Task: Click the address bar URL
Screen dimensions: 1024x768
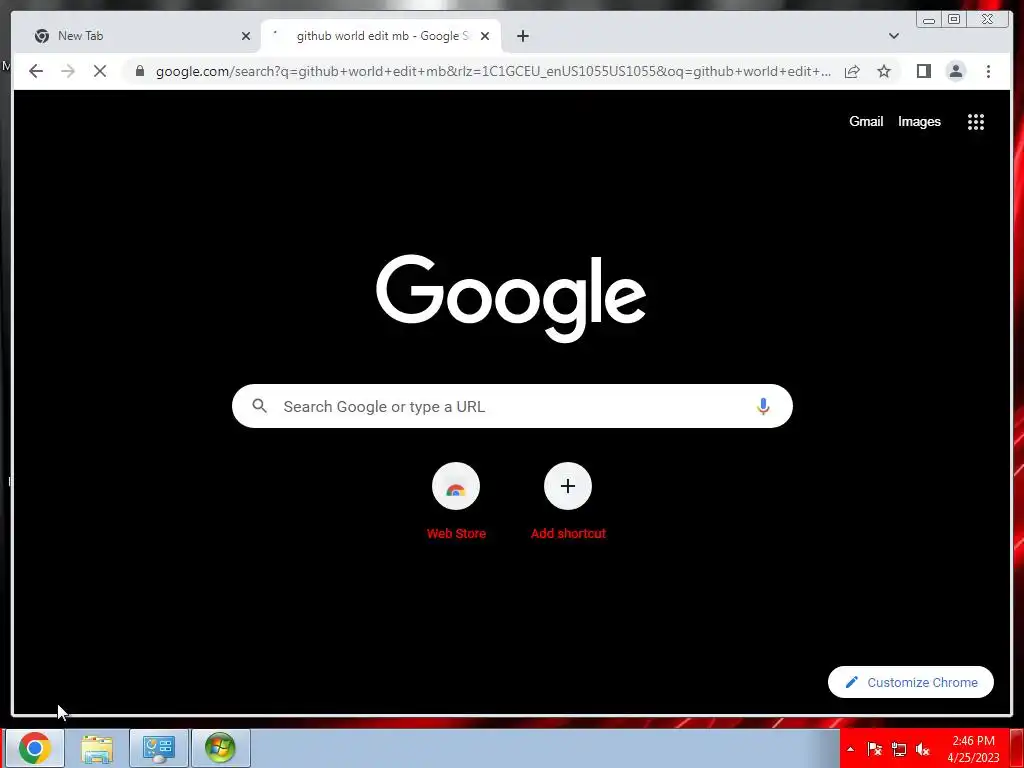Action: click(x=493, y=71)
